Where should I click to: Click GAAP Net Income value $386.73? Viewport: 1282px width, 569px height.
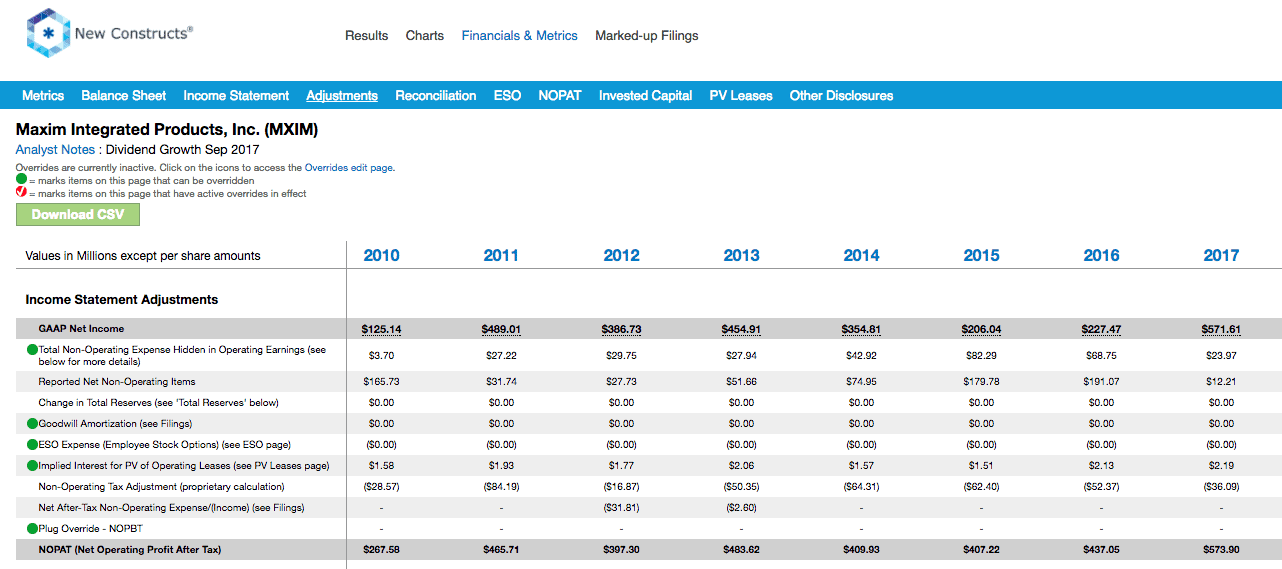click(x=622, y=329)
